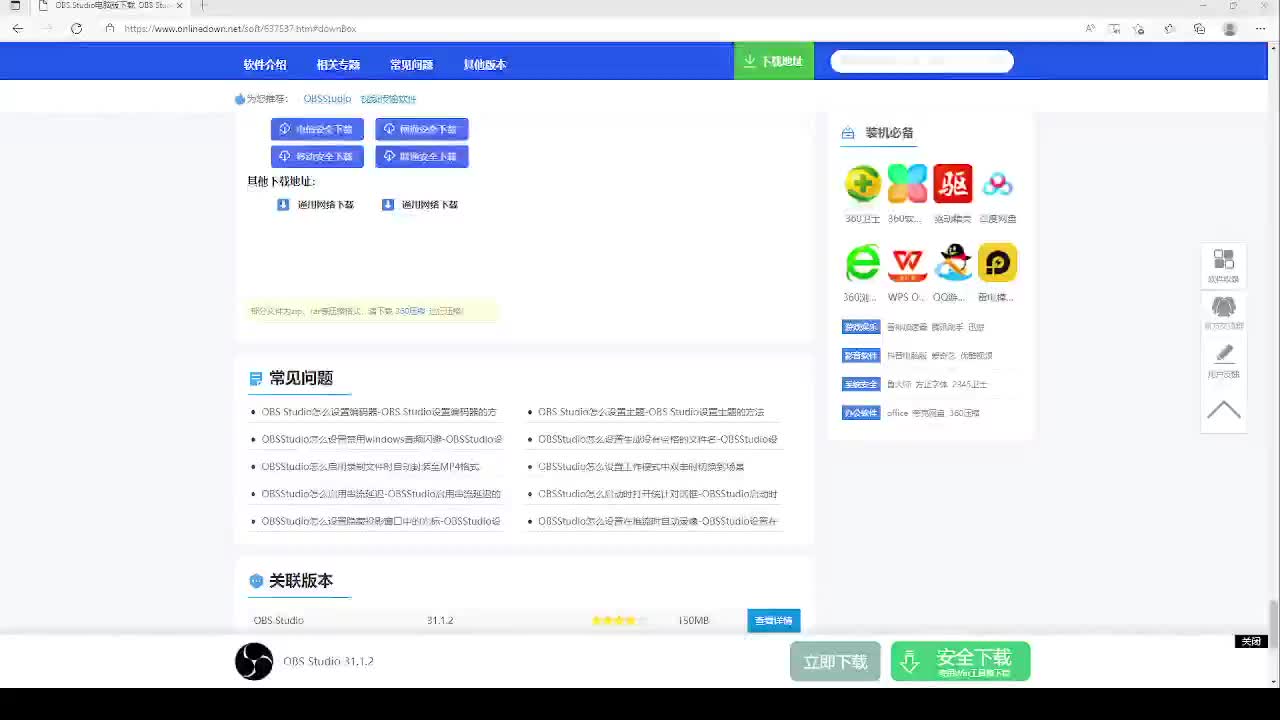The height and width of the screenshot is (720, 1280).
Task: Open the FAQ about enabling stream delay
Action: point(381,494)
